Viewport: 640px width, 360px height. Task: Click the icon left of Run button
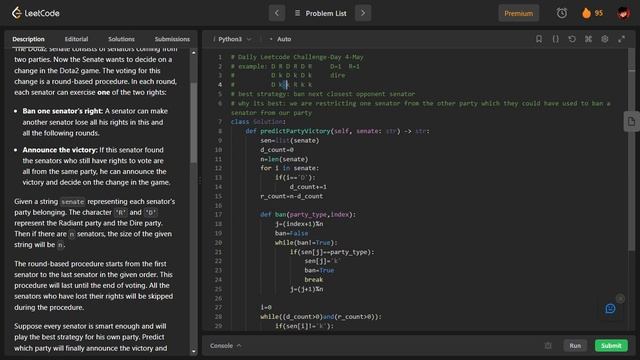coord(548,346)
